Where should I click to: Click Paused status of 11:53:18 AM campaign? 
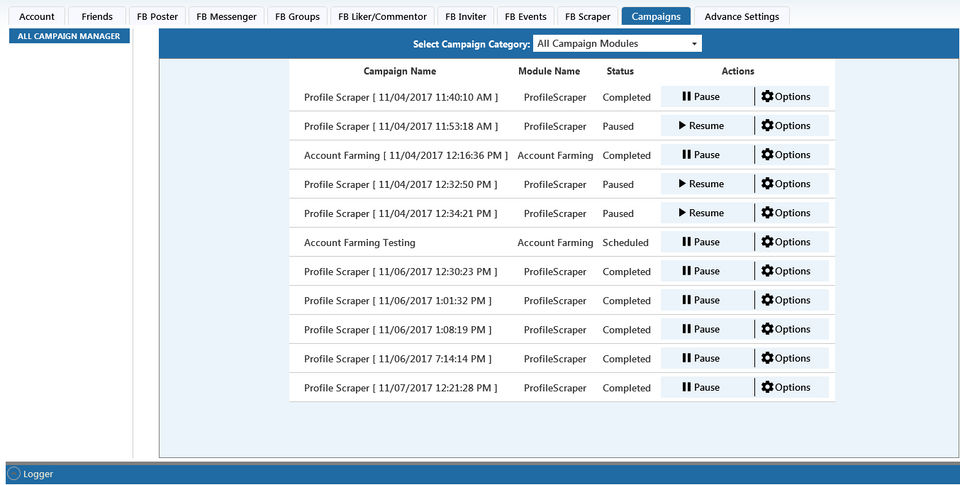[x=618, y=126]
